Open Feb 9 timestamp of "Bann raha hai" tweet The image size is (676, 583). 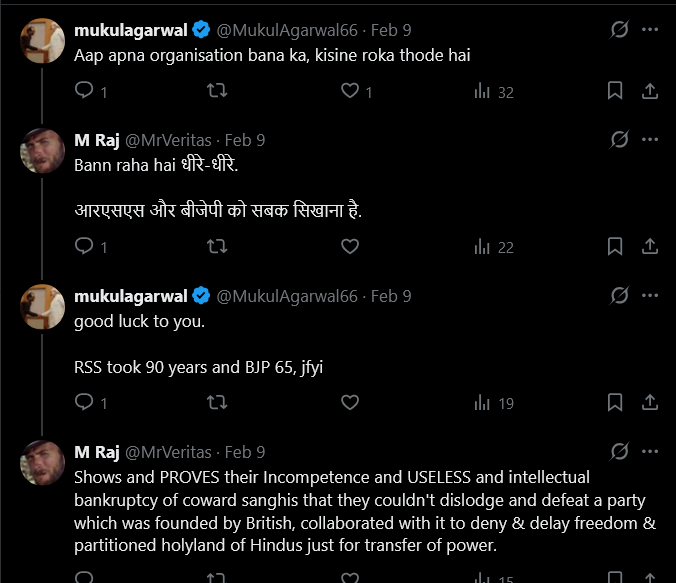(245, 140)
